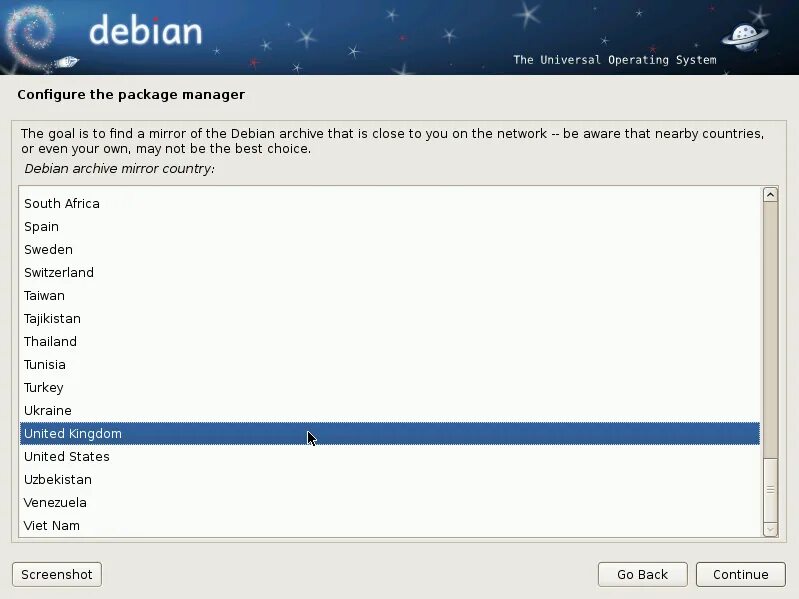The height and width of the screenshot is (599, 799).
Task: Pick Uzbekistan from the list
Action: [390, 479]
